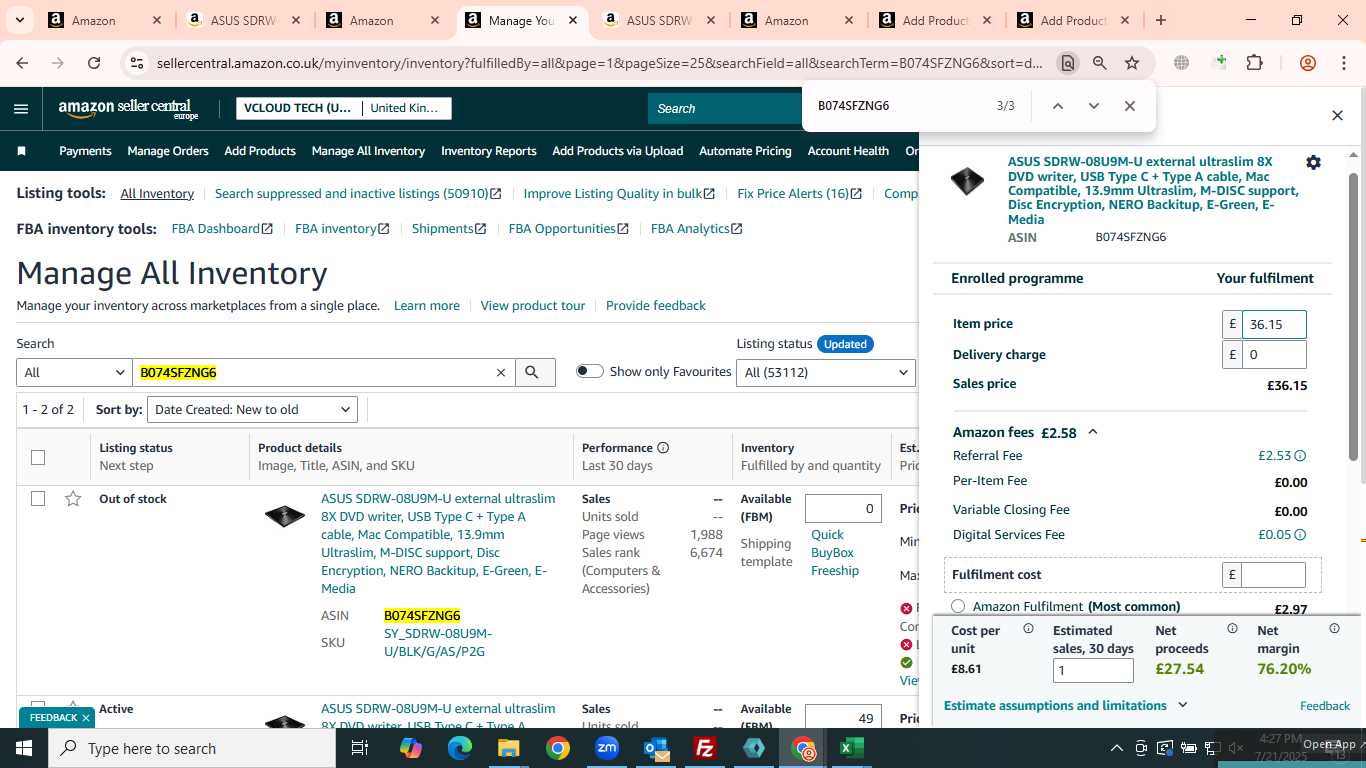Viewport: 1366px width, 768px height.
Task: Open the Add Products menu
Action: [260, 151]
